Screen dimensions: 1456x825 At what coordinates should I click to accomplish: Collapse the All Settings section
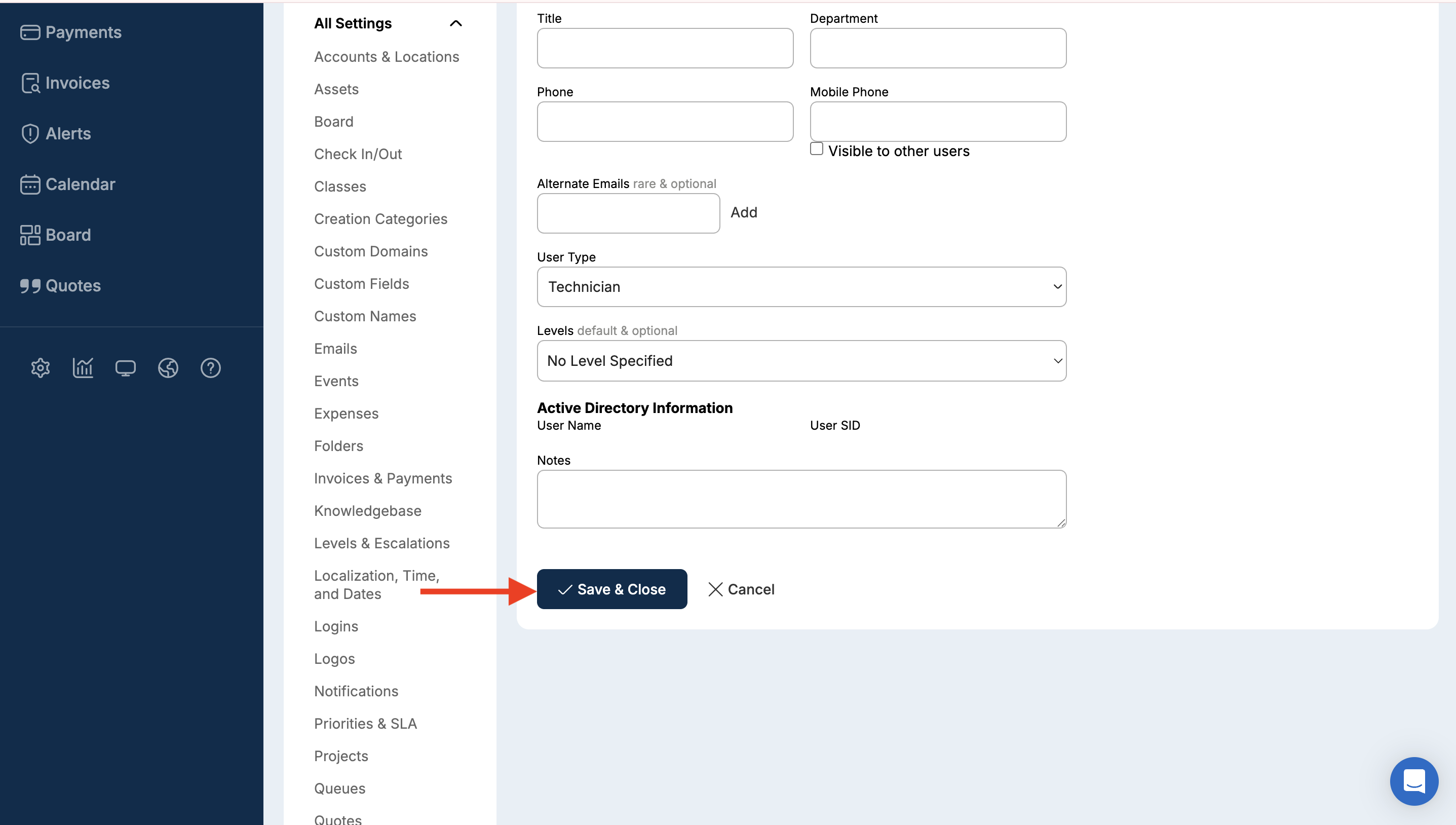point(455,23)
